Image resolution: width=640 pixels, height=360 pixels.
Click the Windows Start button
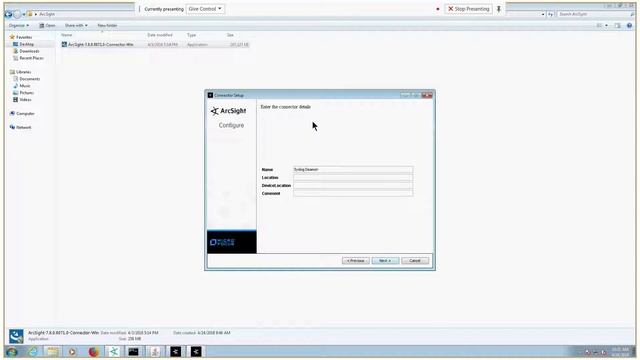coord(12,351)
